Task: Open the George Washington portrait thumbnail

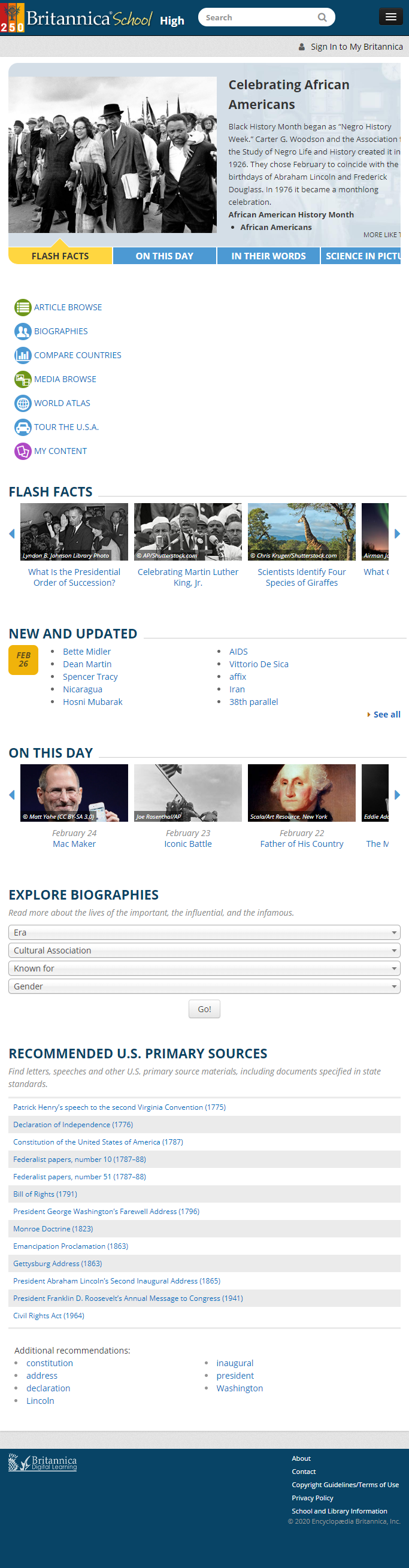Action: pos(301,793)
